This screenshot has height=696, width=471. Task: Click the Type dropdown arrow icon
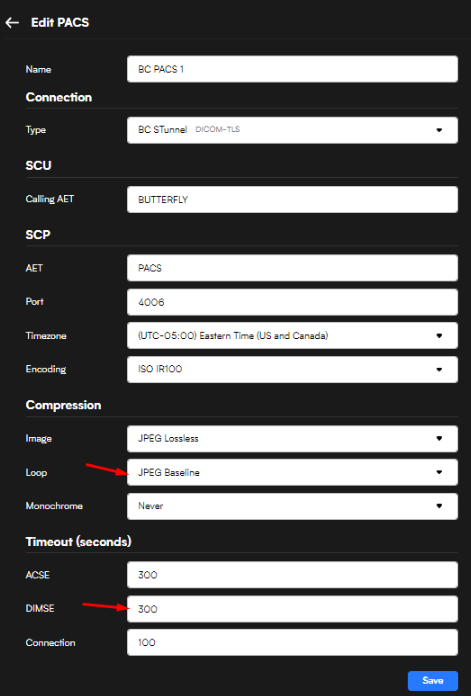click(439, 130)
